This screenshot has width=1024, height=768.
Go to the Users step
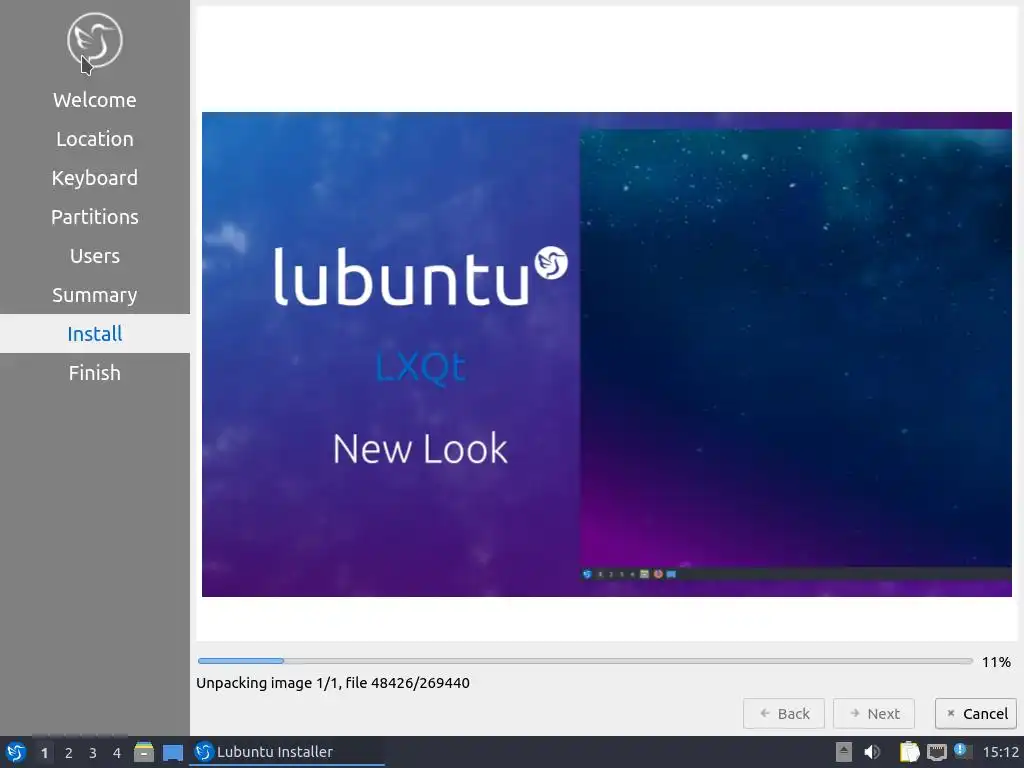click(95, 256)
